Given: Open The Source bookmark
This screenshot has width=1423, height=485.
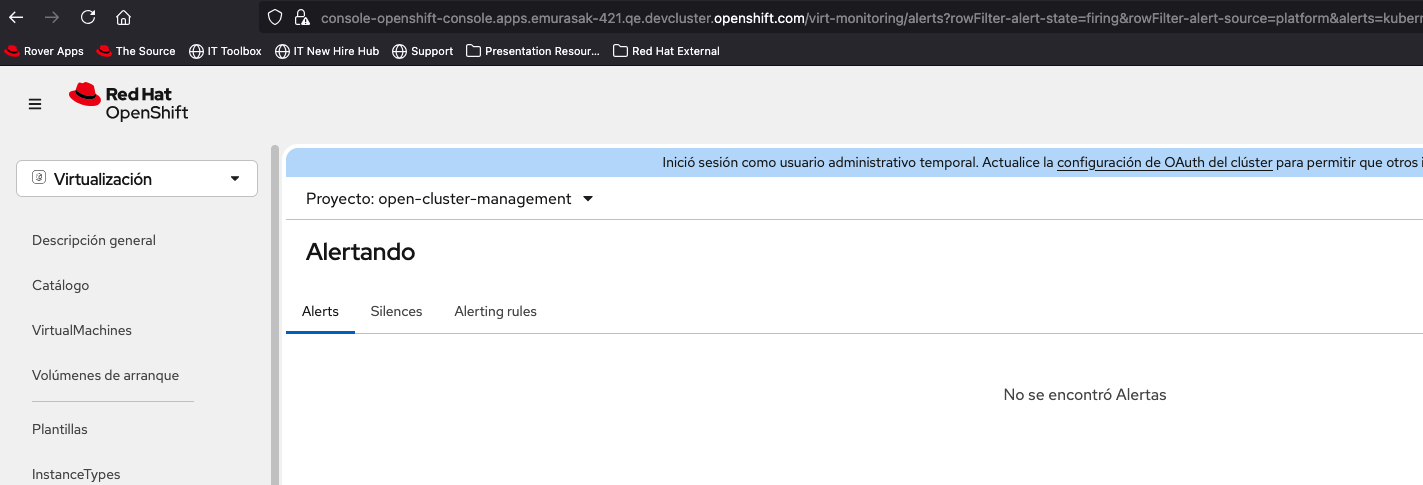Looking at the screenshot, I should click(136, 51).
